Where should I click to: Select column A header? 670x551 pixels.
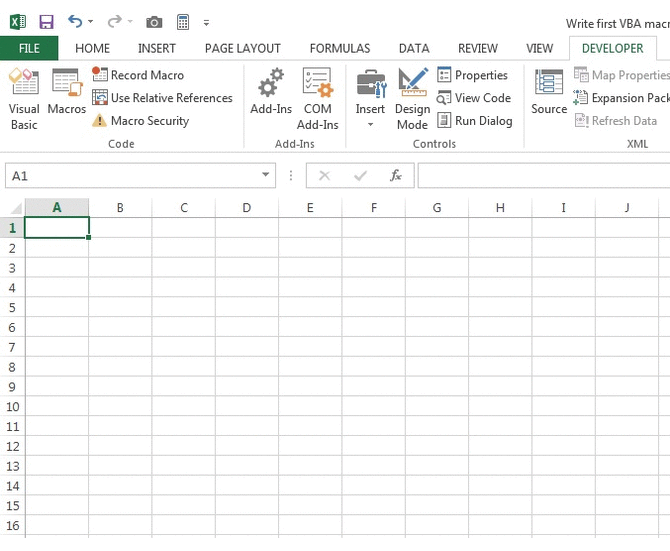(57, 208)
